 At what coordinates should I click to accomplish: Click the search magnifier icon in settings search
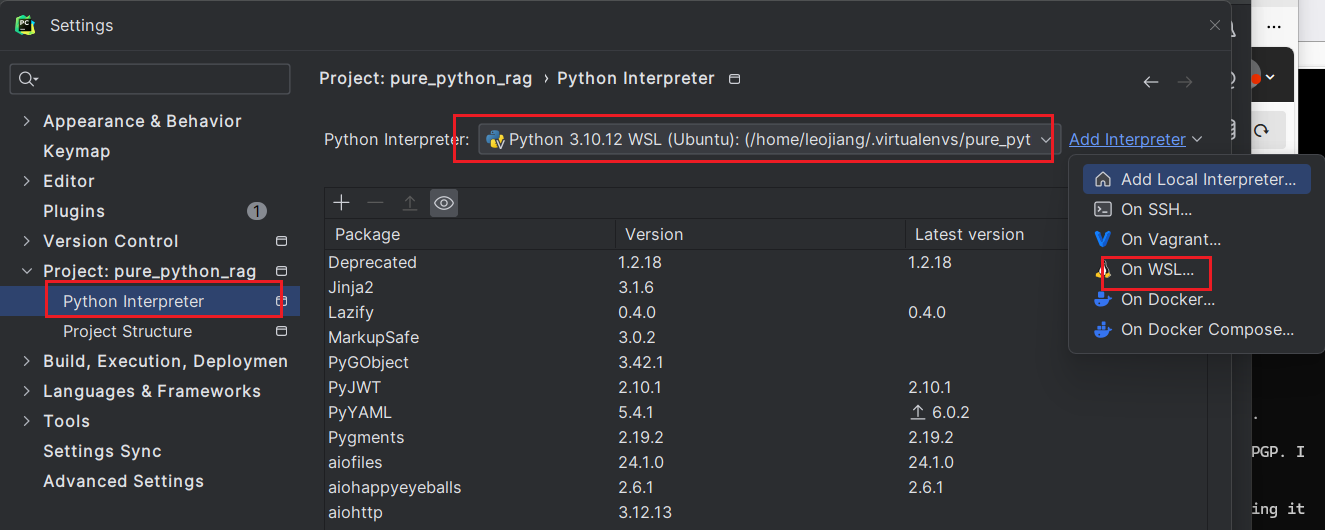pyautogui.click(x=27, y=79)
